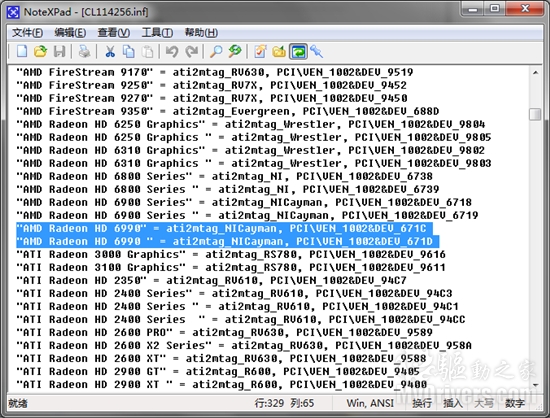
Task: Click the line "AMD FireStream 9350"
Action: point(227,111)
